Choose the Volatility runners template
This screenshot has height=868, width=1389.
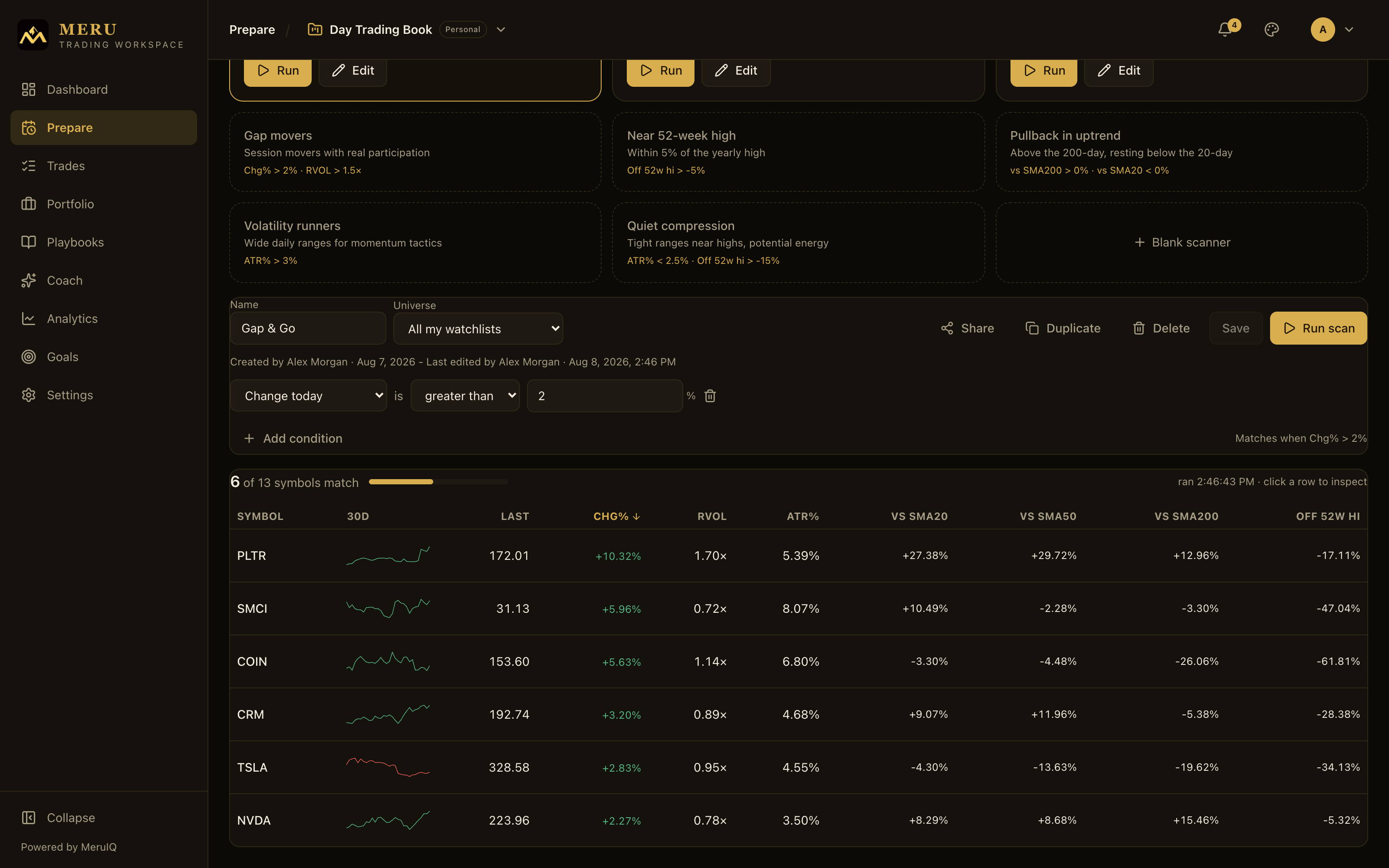point(415,242)
